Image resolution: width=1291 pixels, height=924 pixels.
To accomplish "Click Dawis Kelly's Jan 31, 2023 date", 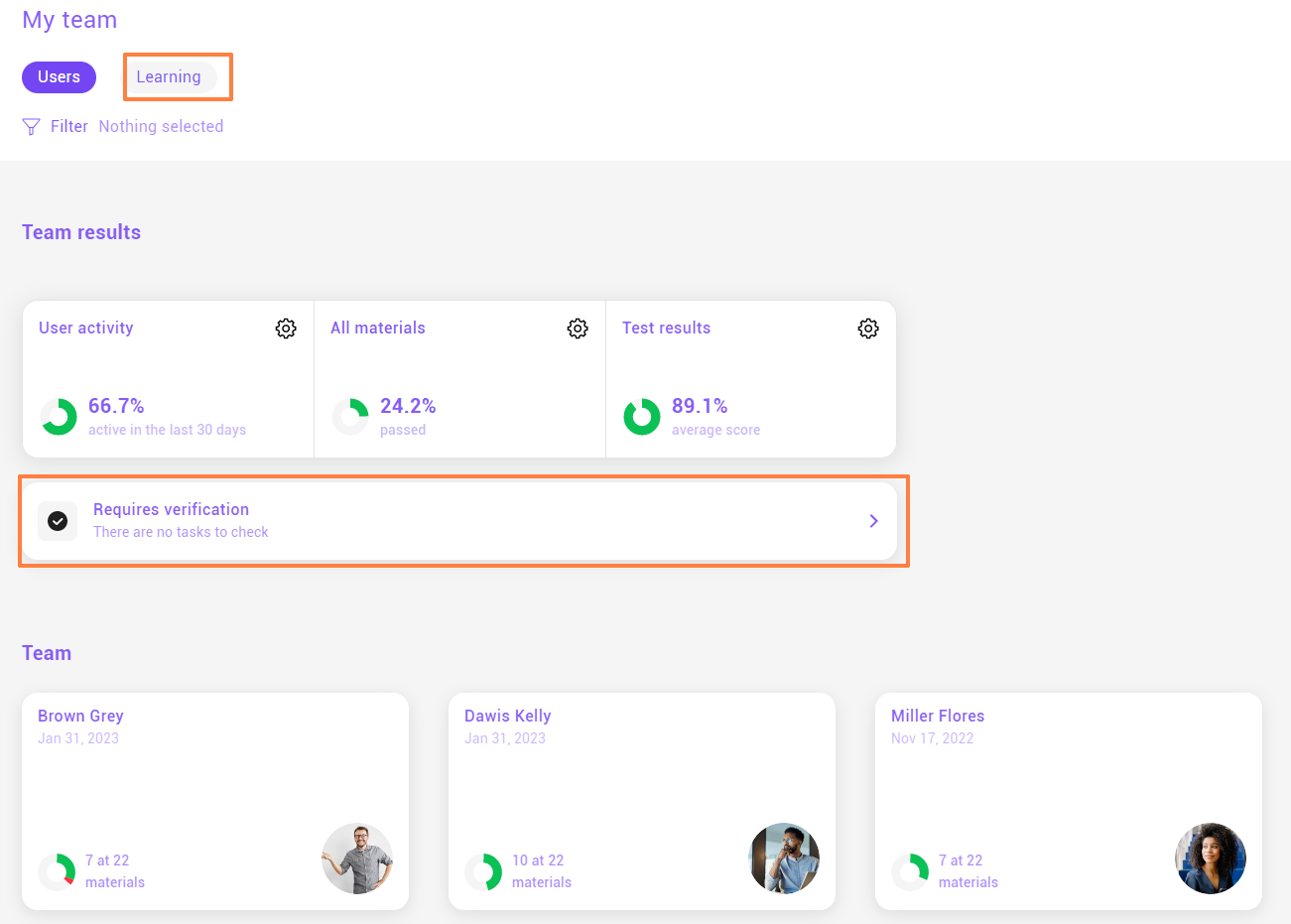I will click(x=505, y=738).
